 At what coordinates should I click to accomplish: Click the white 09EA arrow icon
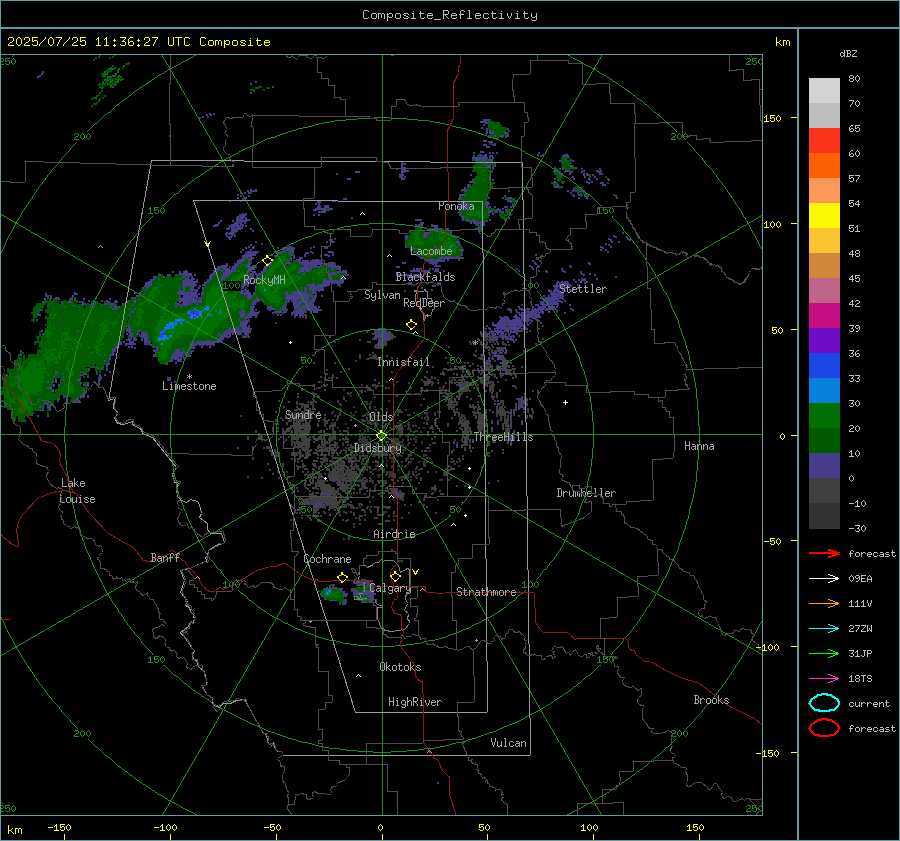point(824,579)
